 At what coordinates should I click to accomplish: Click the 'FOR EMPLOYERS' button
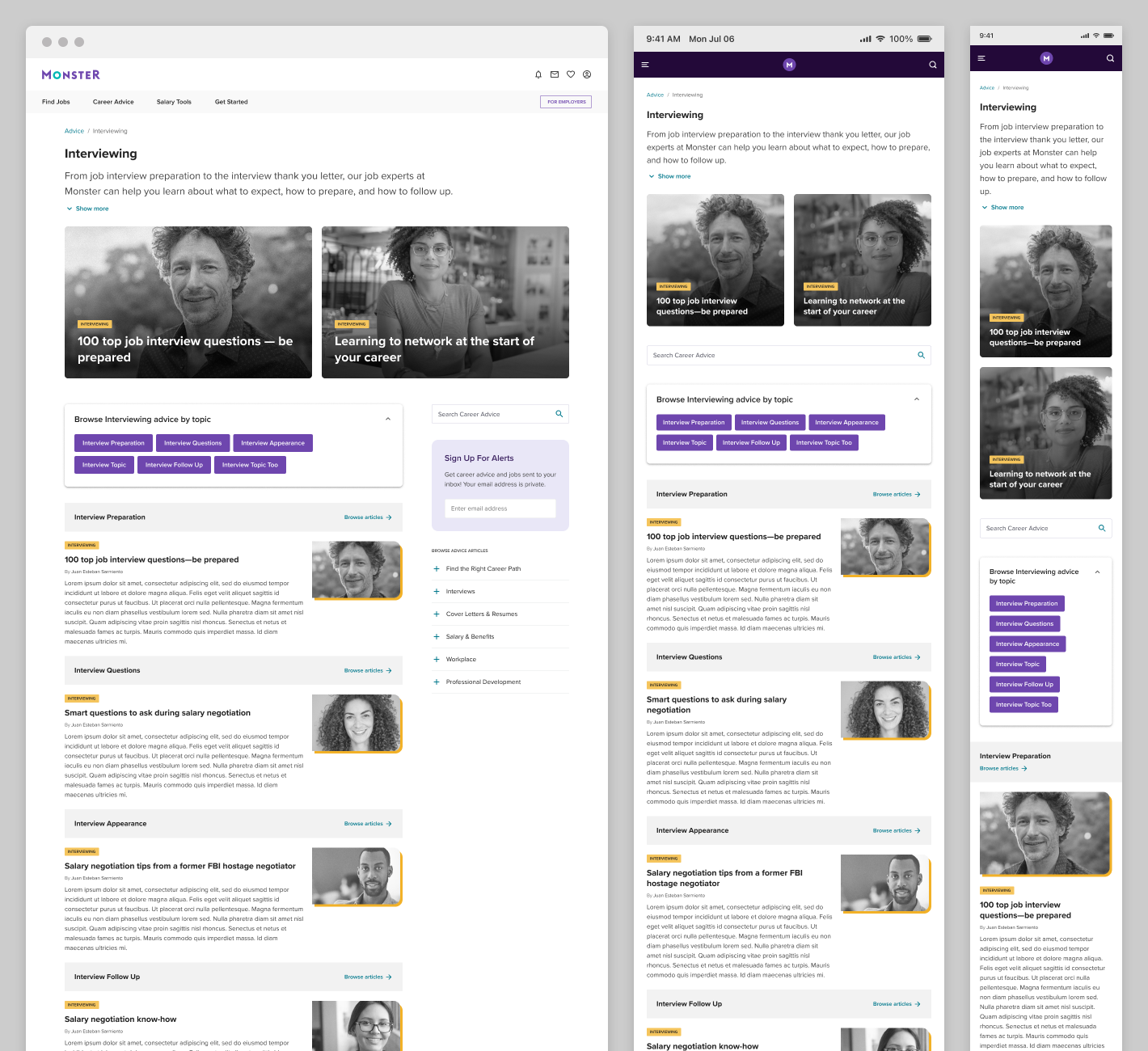(566, 102)
